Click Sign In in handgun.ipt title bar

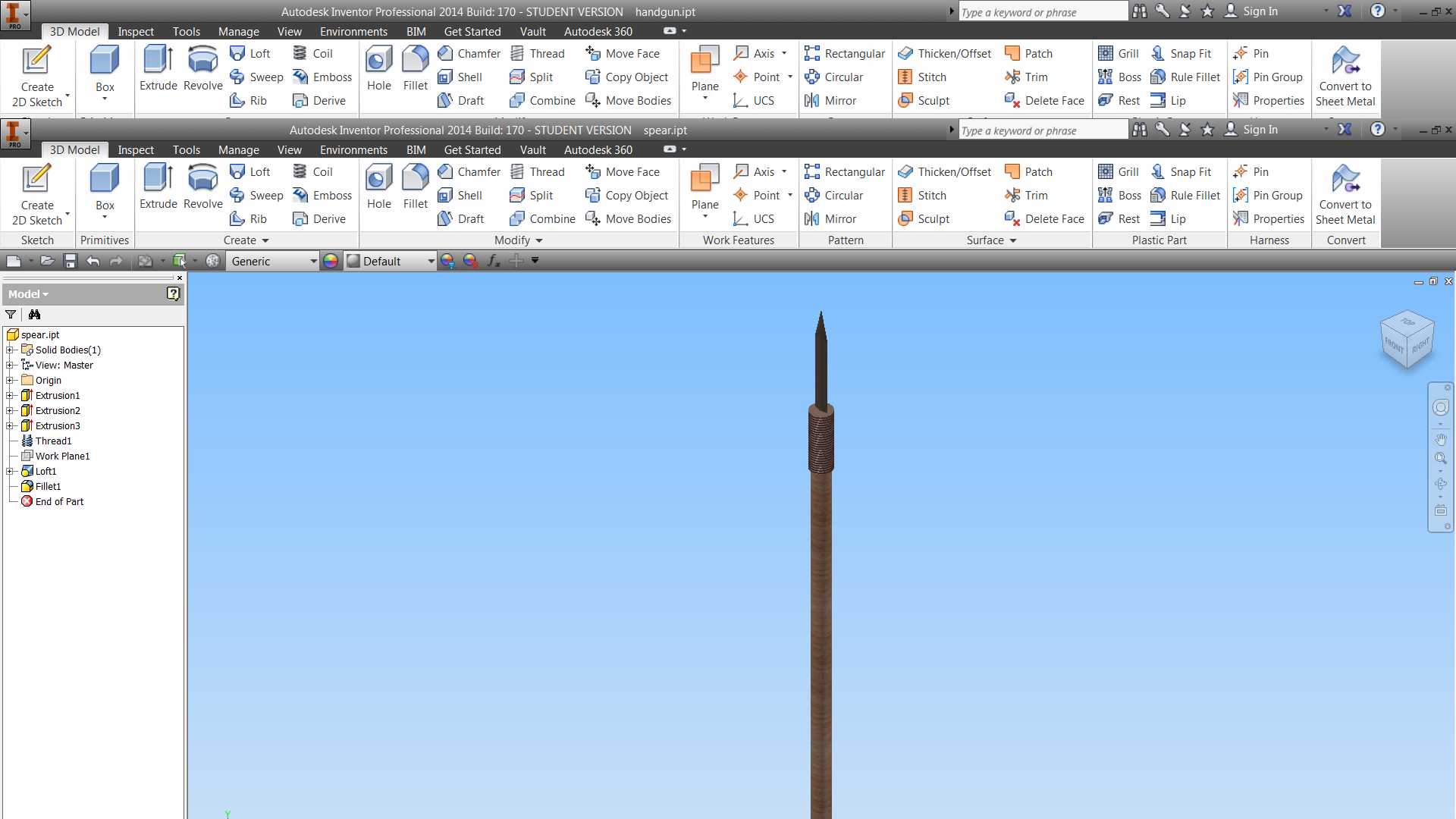pyautogui.click(x=1252, y=11)
